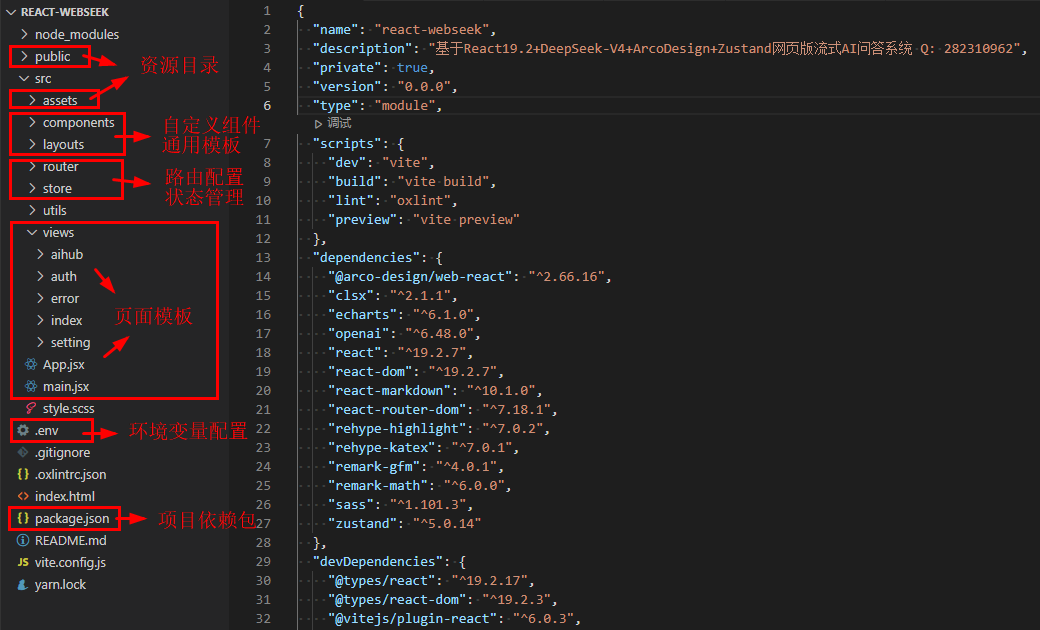1040x630 pixels.
Task: Click the "react-router-dom" dependency name
Action: (397, 410)
